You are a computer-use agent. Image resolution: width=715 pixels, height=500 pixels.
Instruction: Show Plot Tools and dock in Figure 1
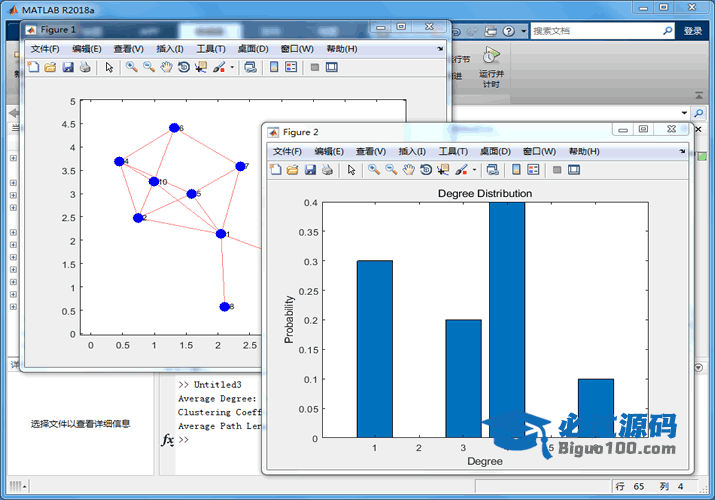click(x=332, y=67)
